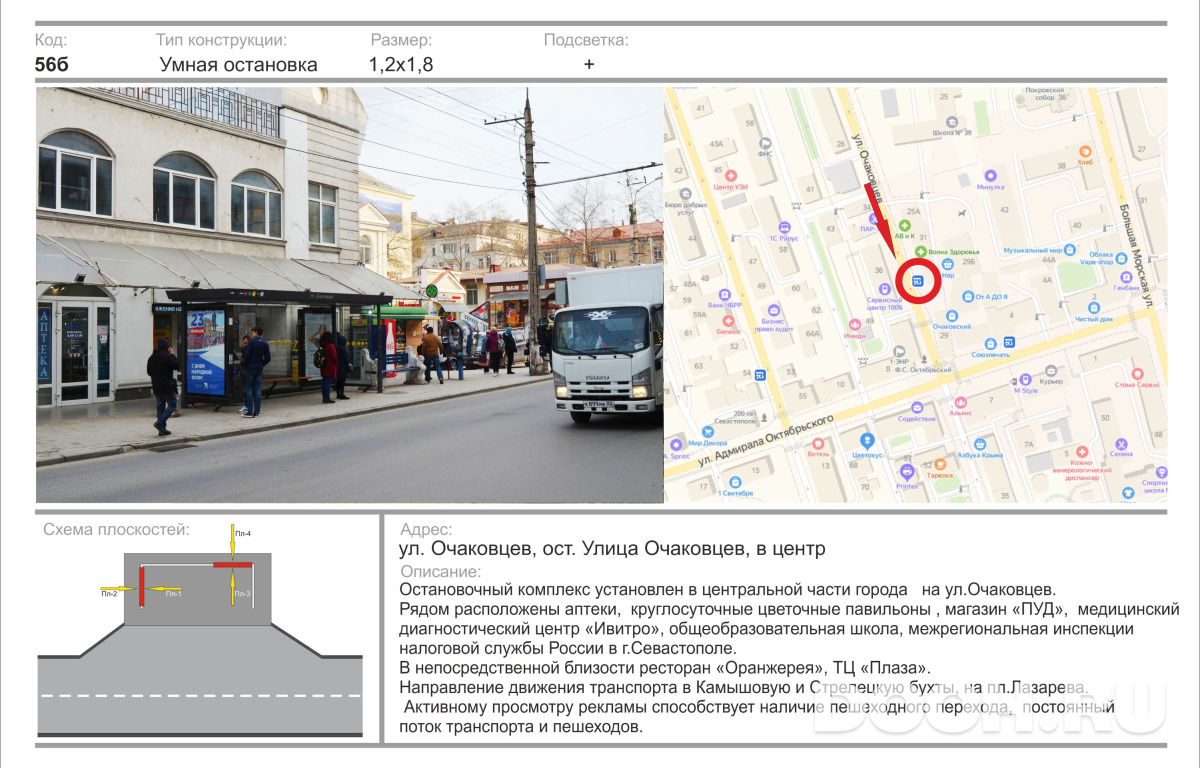Viewport: 1200px width, 768px height.
Task: Click the size value 1,2x1,8
Action: click(x=401, y=65)
